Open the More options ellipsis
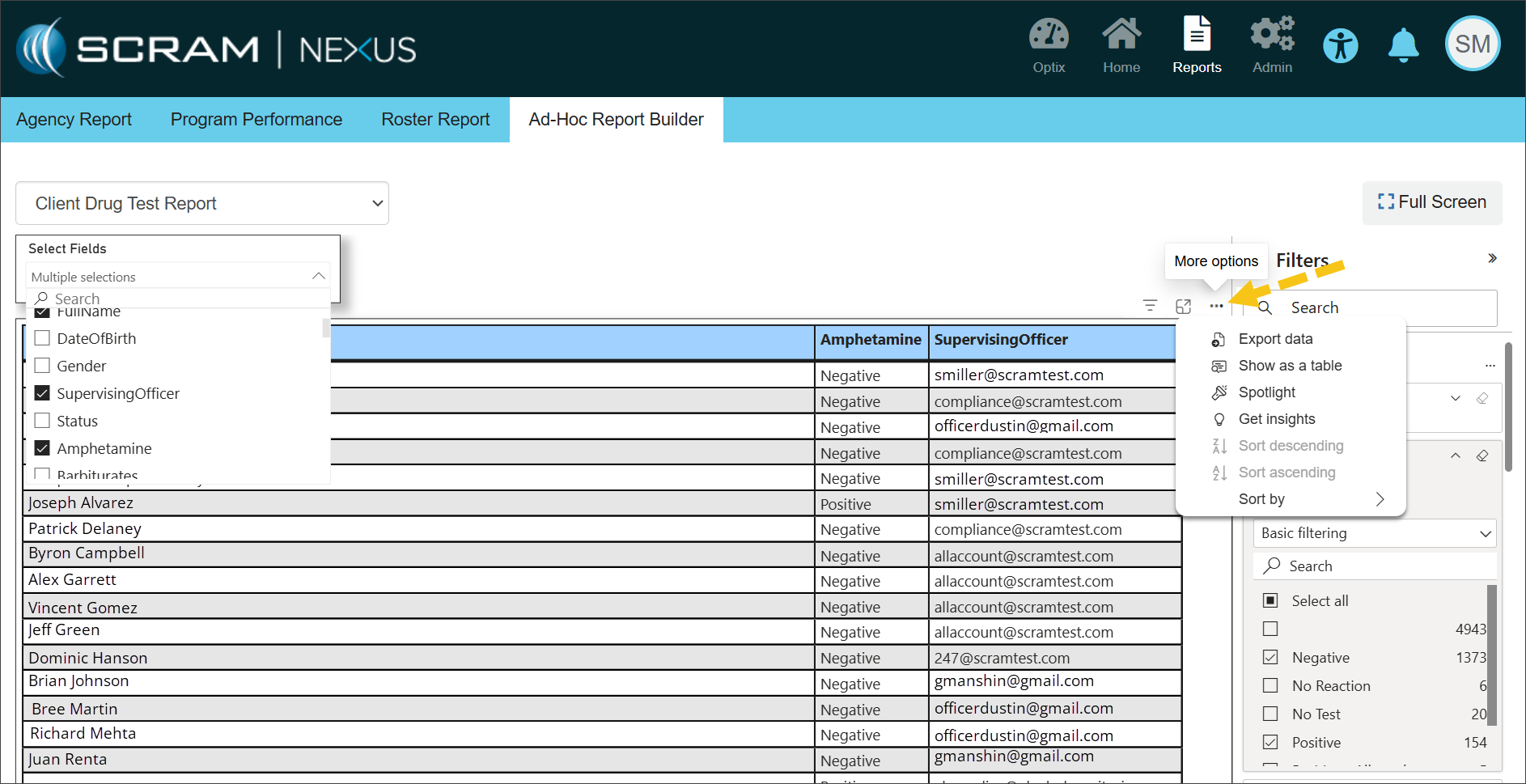1526x784 pixels. click(x=1216, y=307)
